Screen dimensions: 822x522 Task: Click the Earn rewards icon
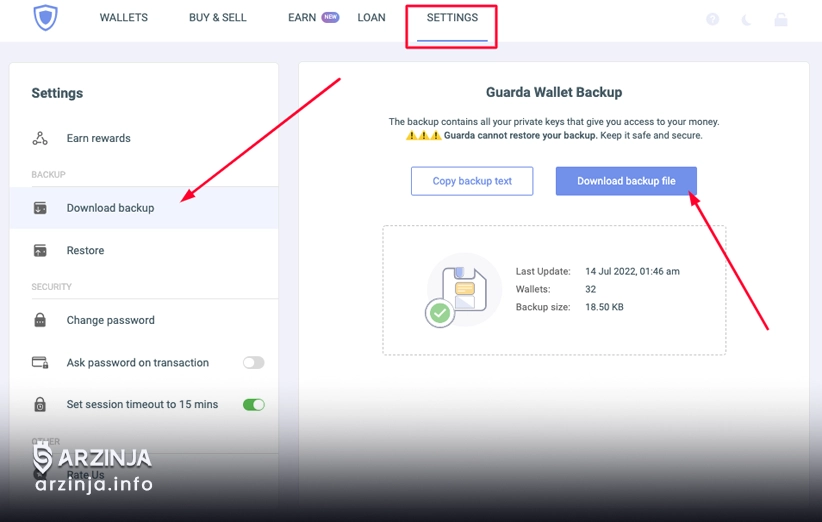tap(40, 139)
